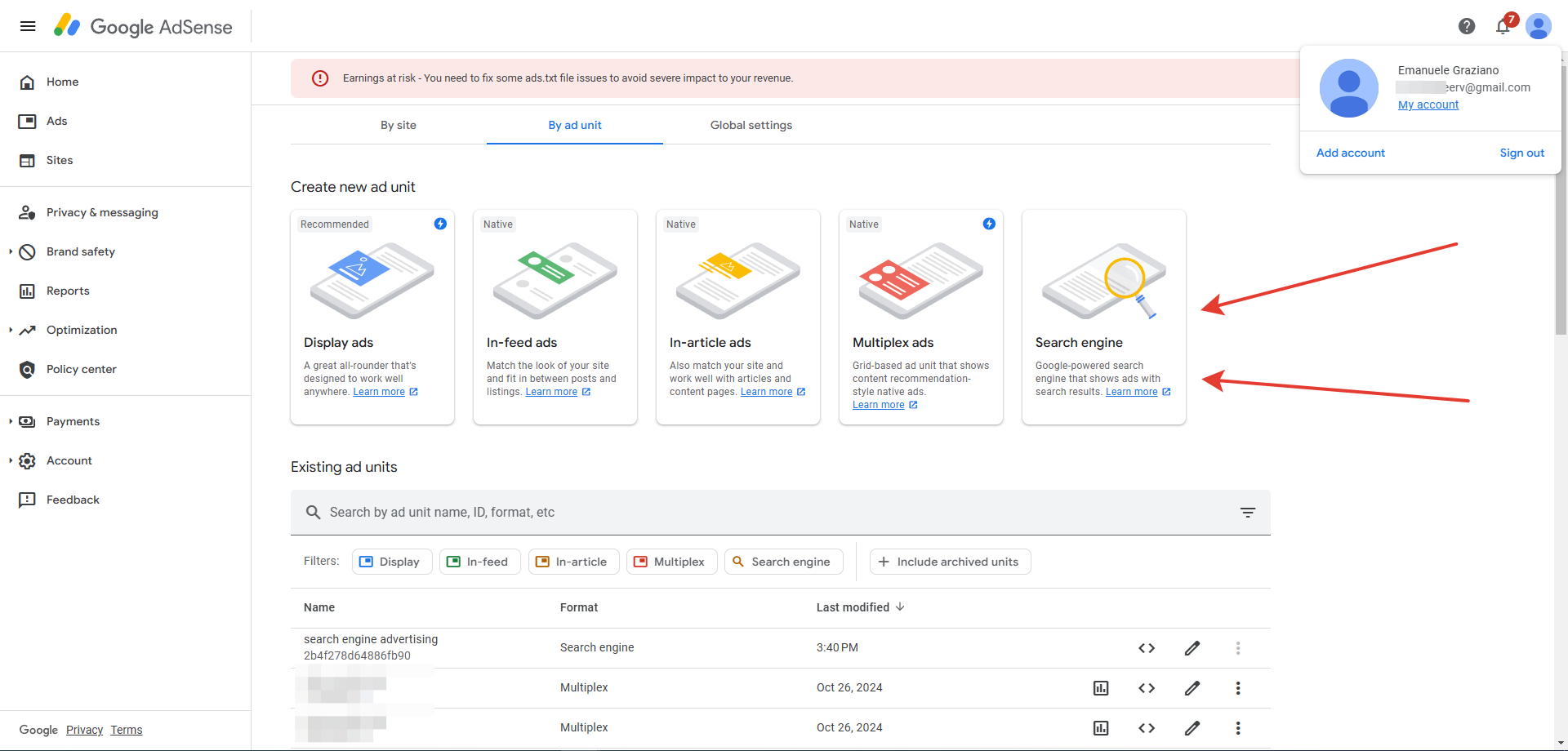Open filter options in search bar
The image size is (1568, 751).
[1248, 513]
